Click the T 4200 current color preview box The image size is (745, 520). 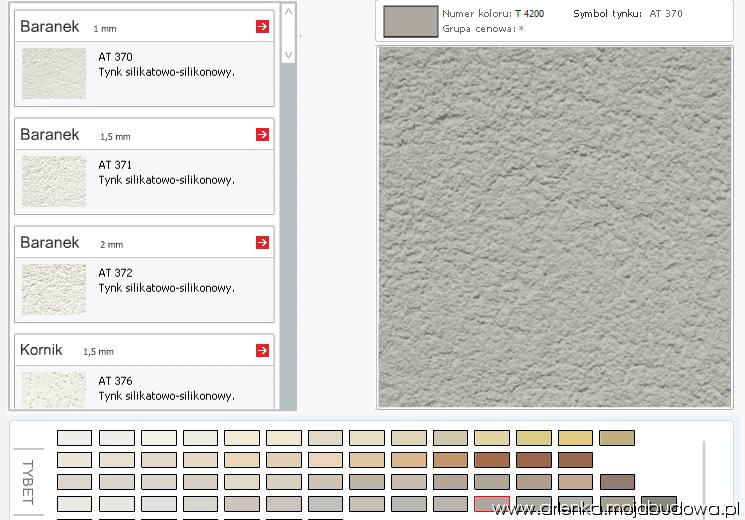pos(411,21)
